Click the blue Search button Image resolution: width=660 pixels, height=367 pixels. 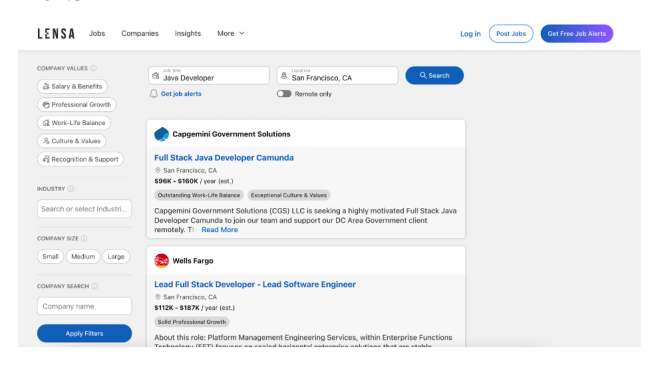(x=434, y=75)
